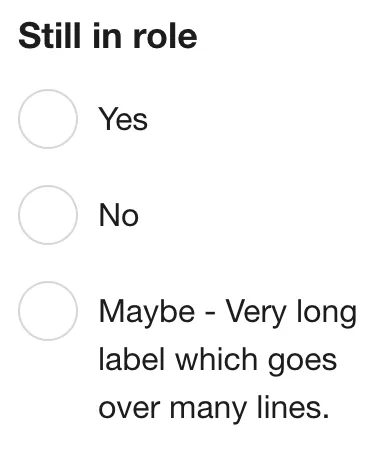
Task: Select the No radio button
Action: point(48,215)
